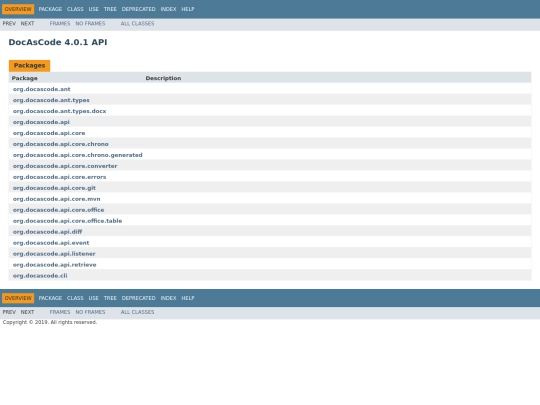This screenshot has height=405, width=540.
Task: Open USE in the bottom navigation bar
Action: coord(94,298)
